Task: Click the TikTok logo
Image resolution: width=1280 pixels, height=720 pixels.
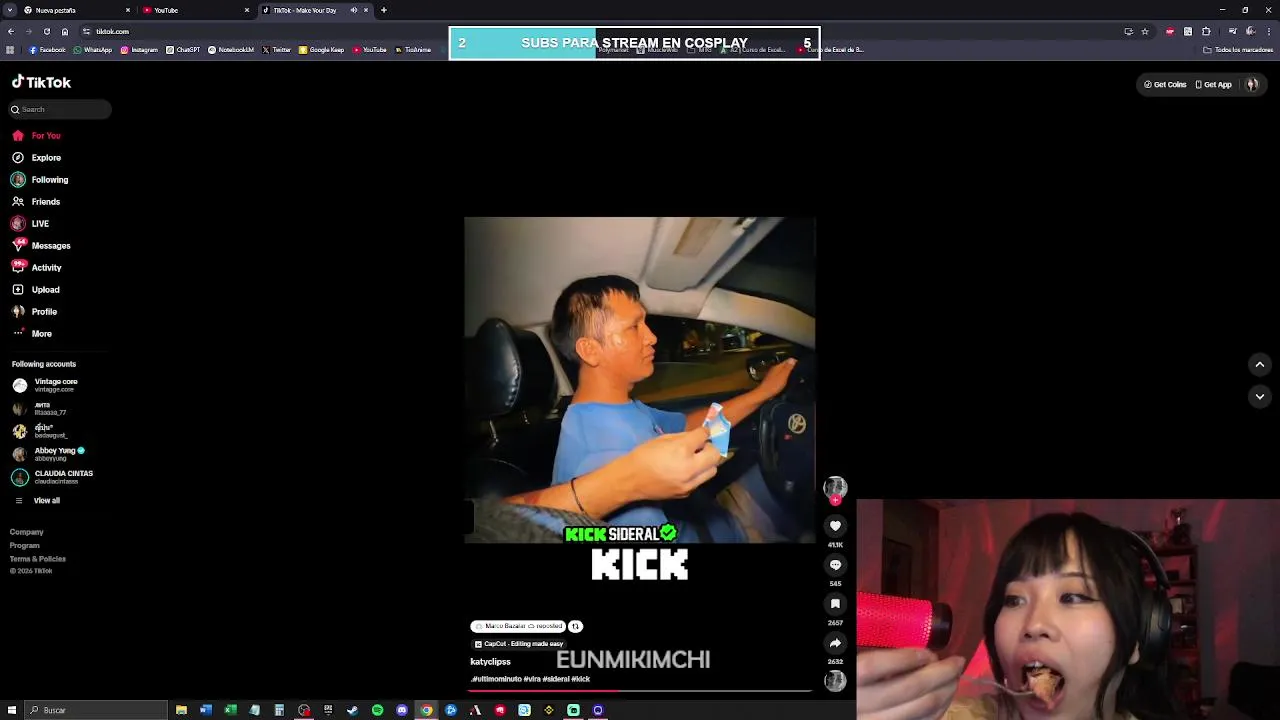Action: (41, 82)
